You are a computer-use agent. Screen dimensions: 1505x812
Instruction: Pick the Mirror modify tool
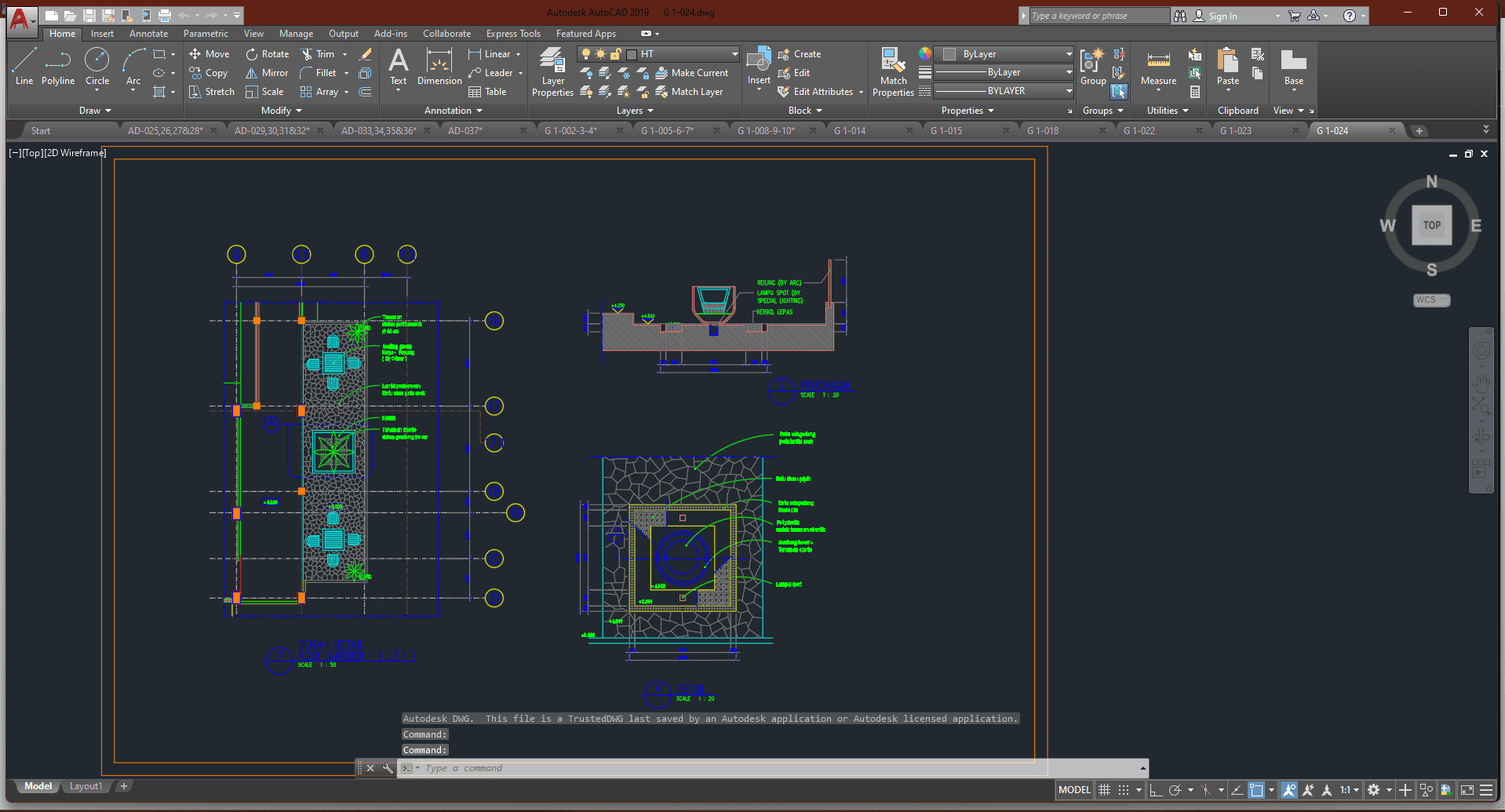tap(267, 73)
